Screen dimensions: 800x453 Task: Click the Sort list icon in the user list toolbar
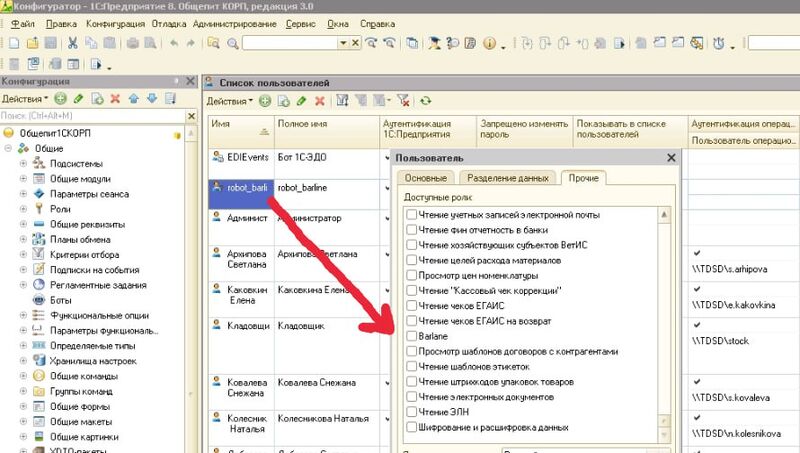pos(342,101)
